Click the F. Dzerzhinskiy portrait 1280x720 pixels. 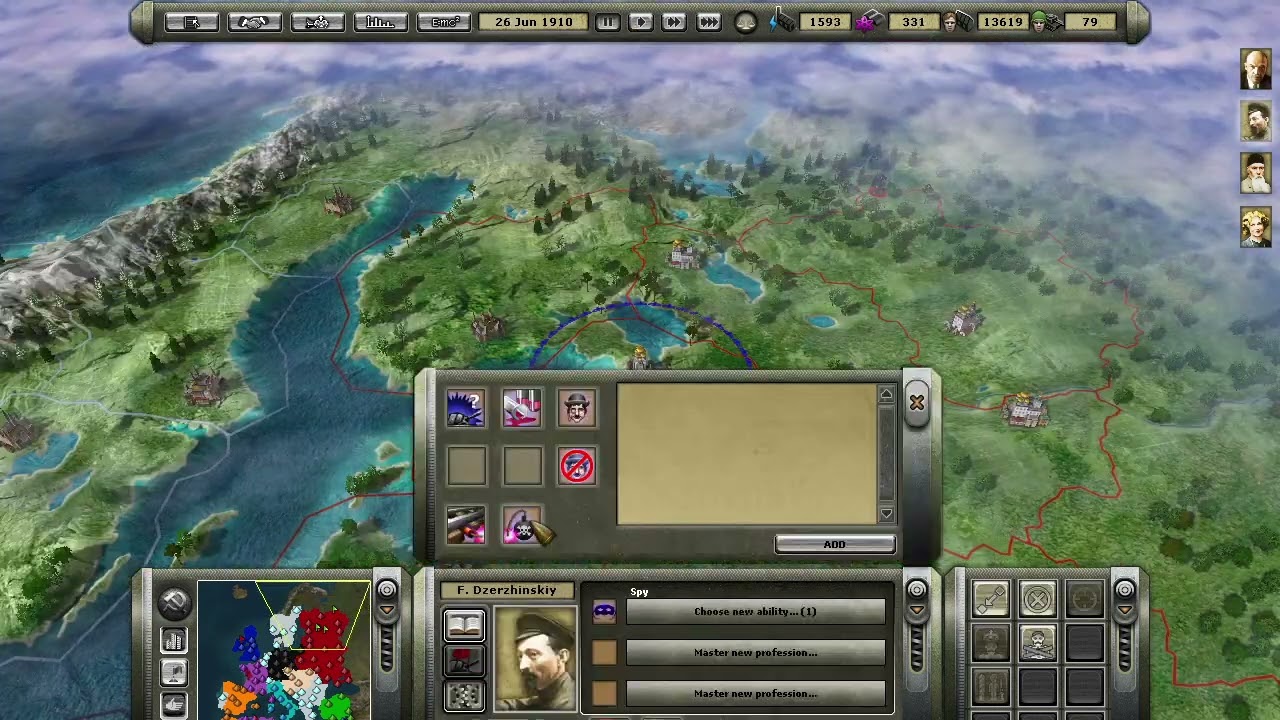535,660
